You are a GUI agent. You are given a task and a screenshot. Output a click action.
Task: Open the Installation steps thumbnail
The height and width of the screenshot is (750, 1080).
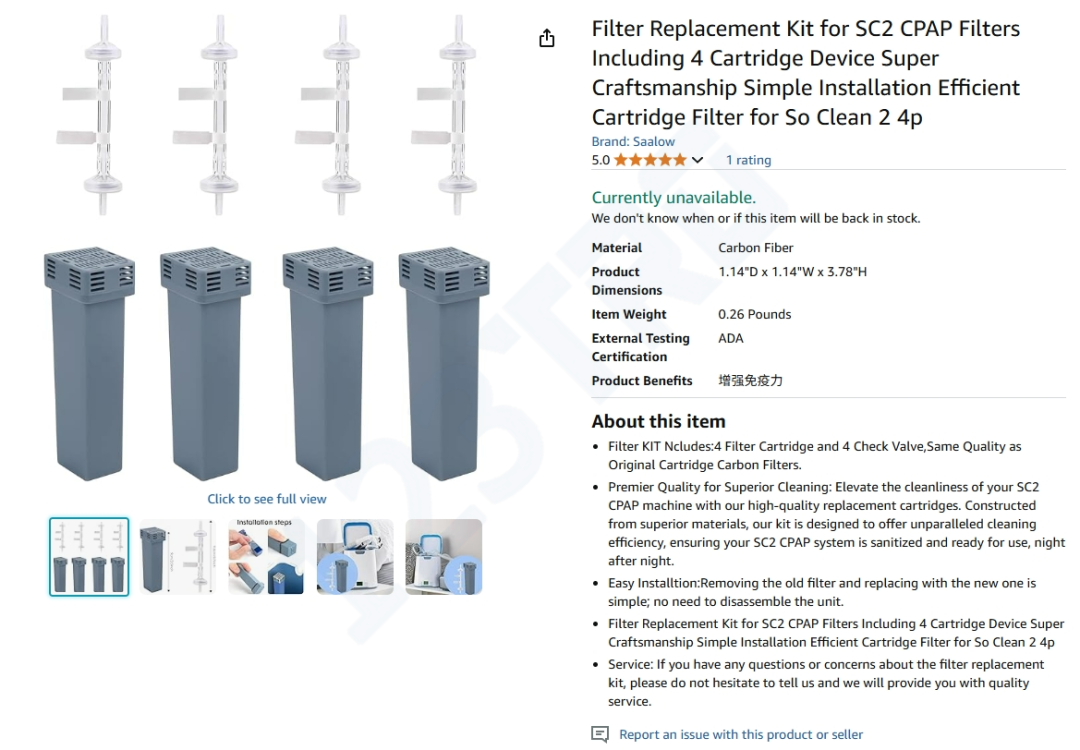pos(266,557)
